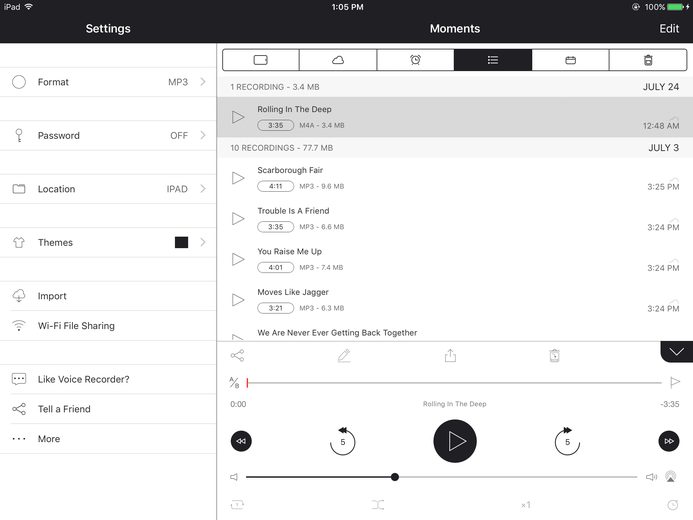693x520 pixels.
Task: Click the delete trash icon in player
Action: click(x=554, y=356)
